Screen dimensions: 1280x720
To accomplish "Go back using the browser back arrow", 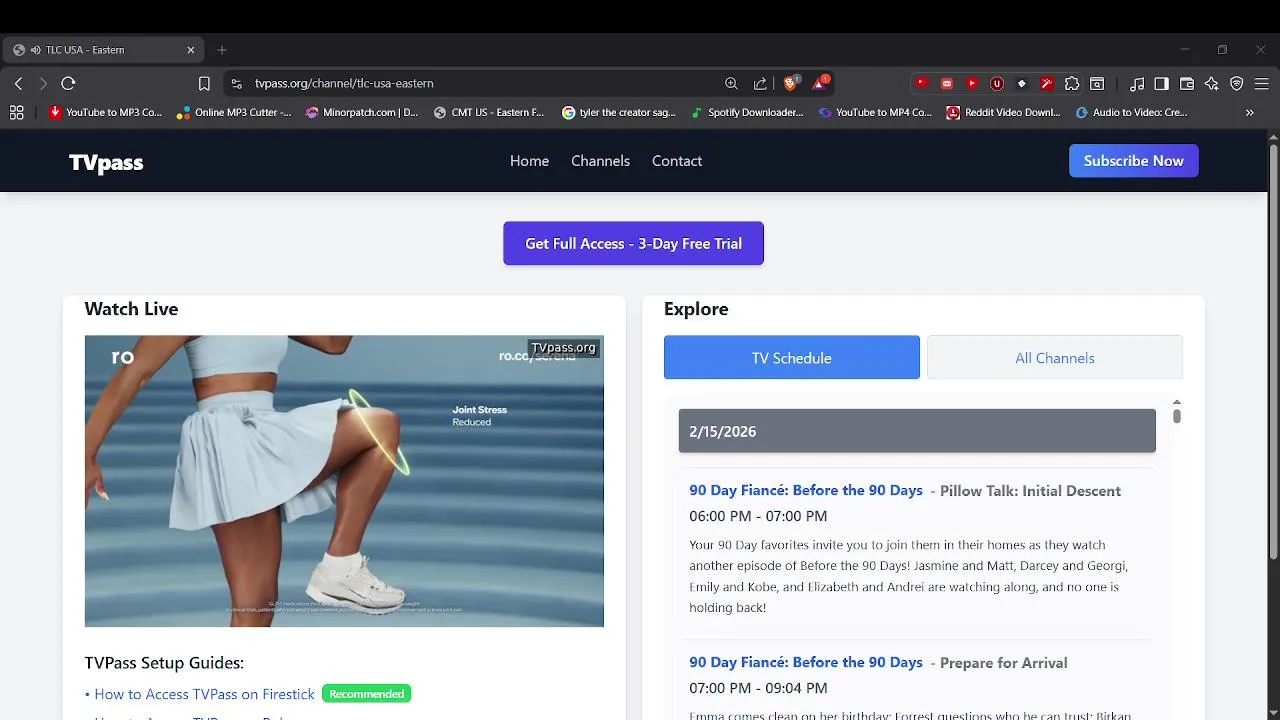I will (18, 84).
